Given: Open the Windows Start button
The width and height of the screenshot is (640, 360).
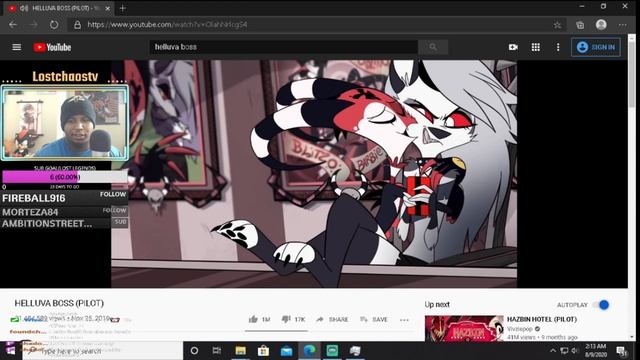Looking at the screenshot, I should (10, 350).
